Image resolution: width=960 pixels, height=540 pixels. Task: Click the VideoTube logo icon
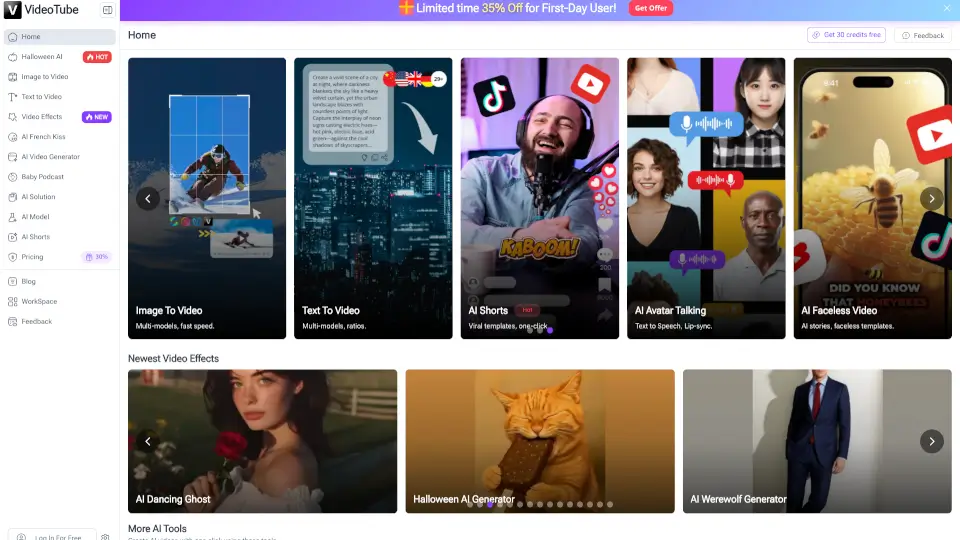click(12, 10)
